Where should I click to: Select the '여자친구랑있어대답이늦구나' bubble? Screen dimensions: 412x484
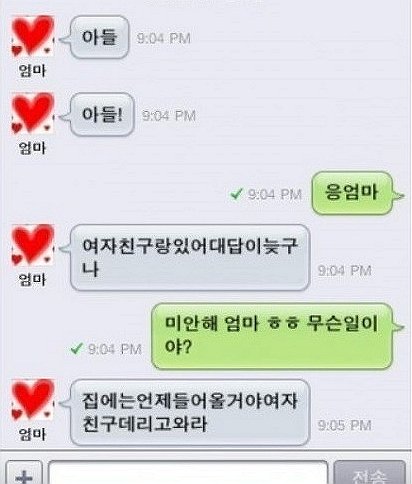tap(190, 257)
